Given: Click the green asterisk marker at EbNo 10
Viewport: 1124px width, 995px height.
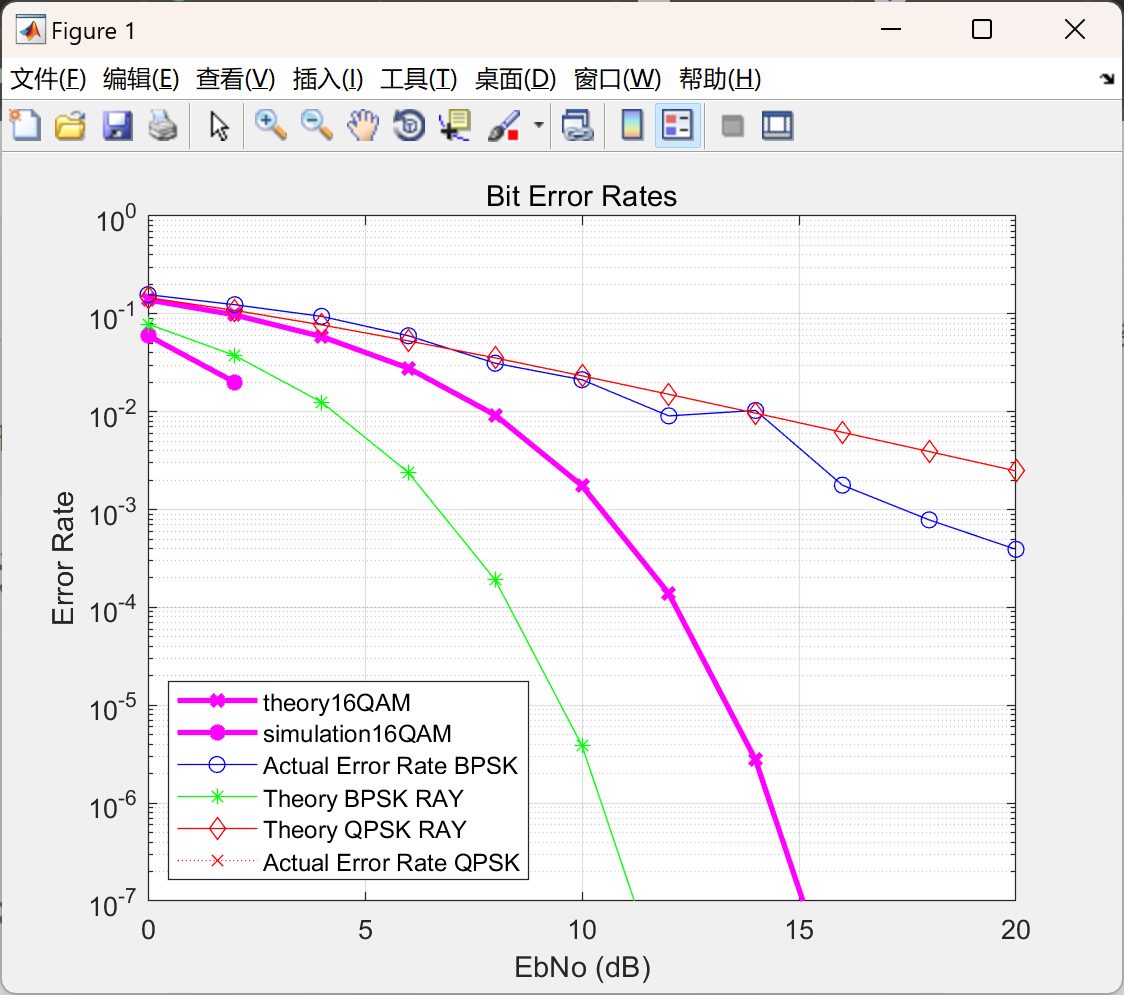Looking at the screenshot, I should pyautogui.click(x=582, y=746).
